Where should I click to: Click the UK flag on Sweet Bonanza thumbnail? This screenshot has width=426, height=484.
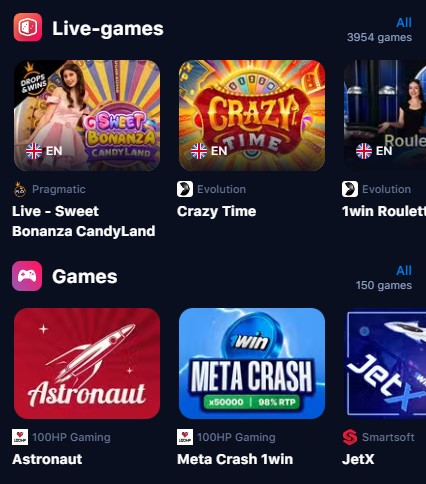click(34, 151)
